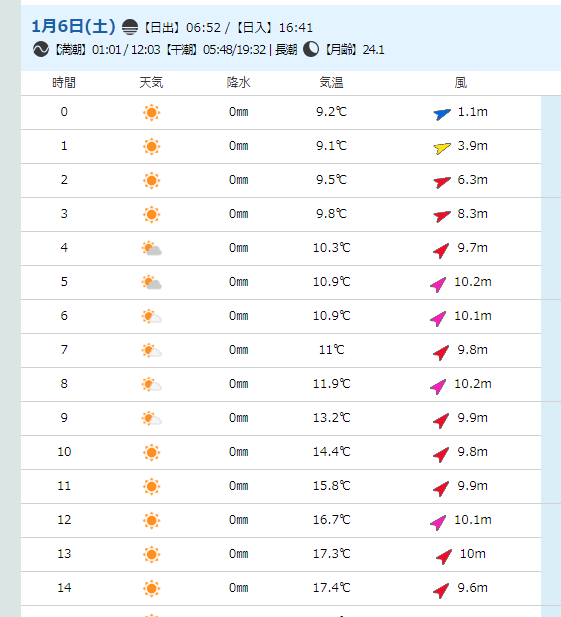Click the blue wind arrow for hour 0
Screen dimensions: 561x617
coord(442,114)
